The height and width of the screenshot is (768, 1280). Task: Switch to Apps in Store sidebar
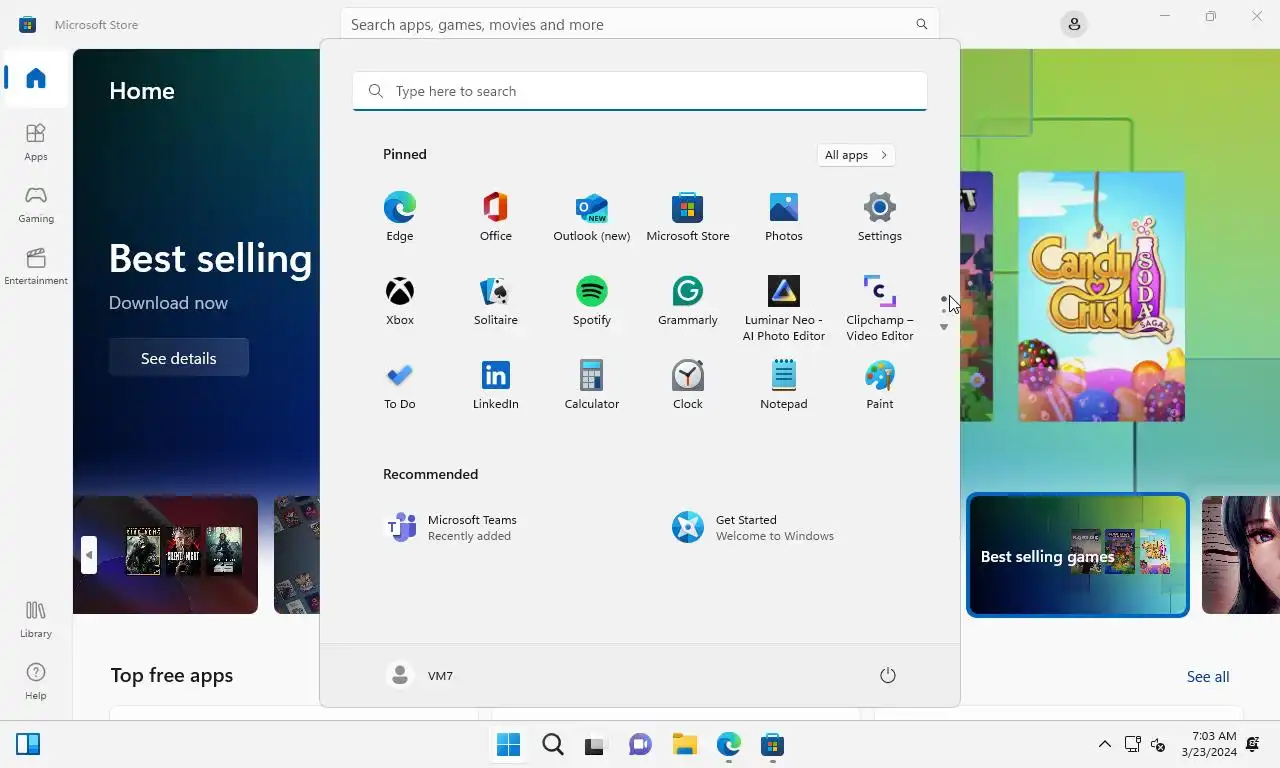[36, 142]
